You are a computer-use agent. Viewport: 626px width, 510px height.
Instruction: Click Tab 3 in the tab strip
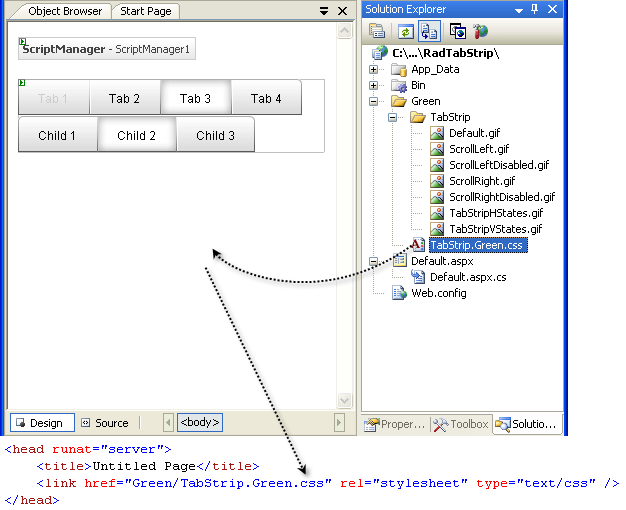tap(196, 98)
